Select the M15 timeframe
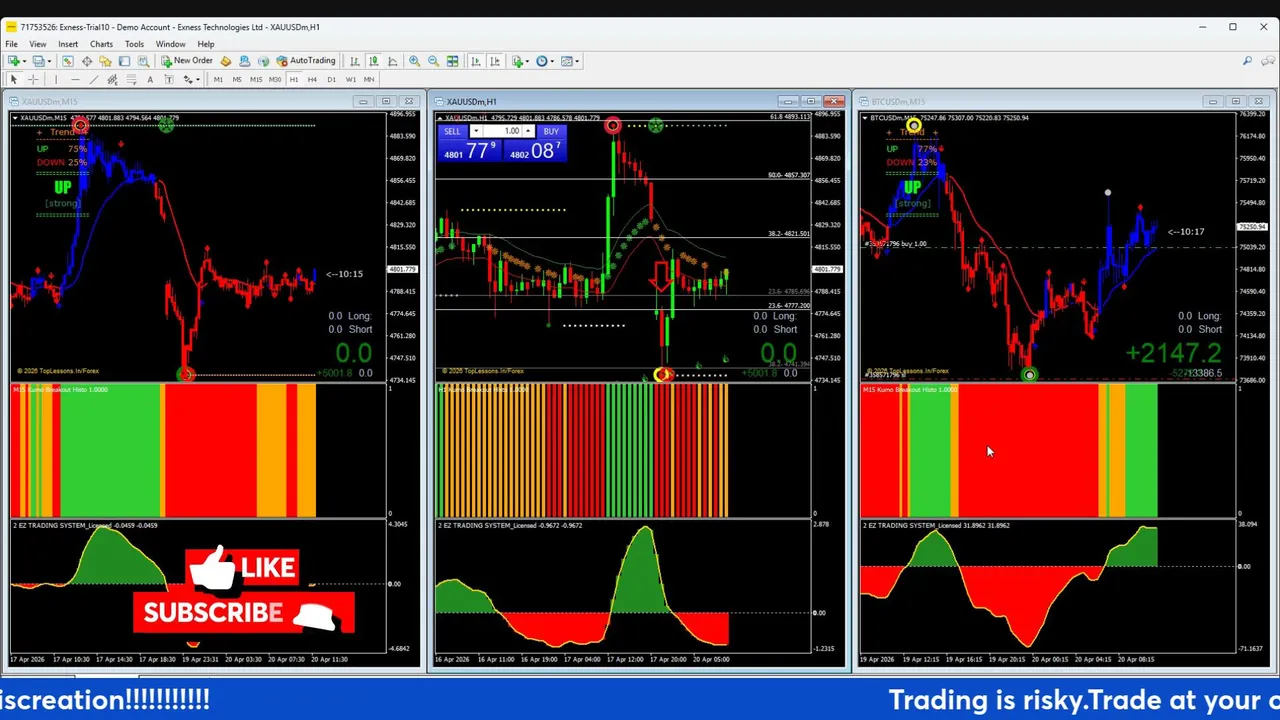The width and height of the screenshot is (1280, 720). click(256, 79)
